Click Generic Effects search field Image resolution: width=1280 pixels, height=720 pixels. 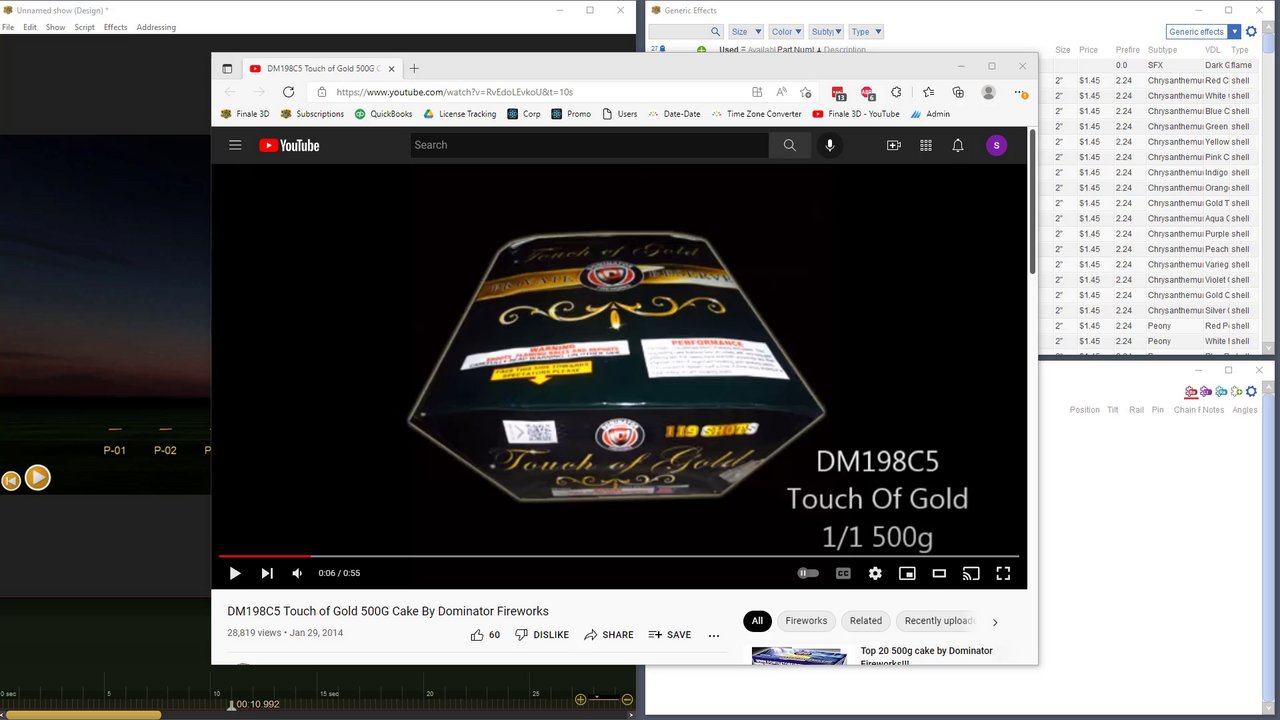685,32
